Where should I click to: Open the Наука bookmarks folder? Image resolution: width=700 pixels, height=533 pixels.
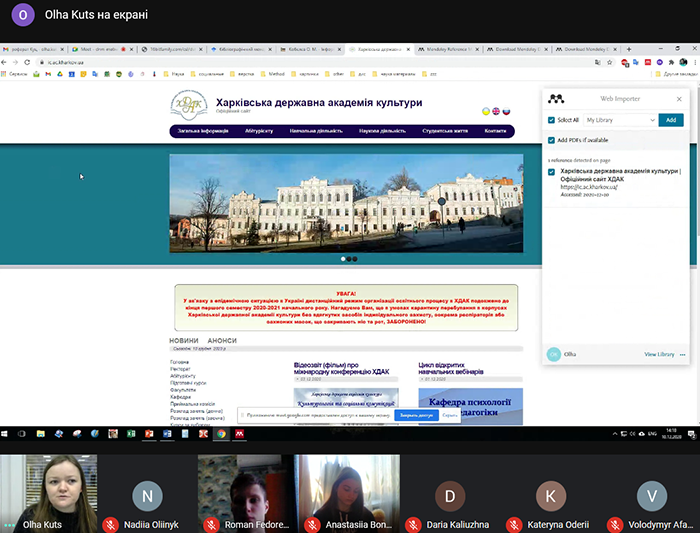tap(174, 74)
